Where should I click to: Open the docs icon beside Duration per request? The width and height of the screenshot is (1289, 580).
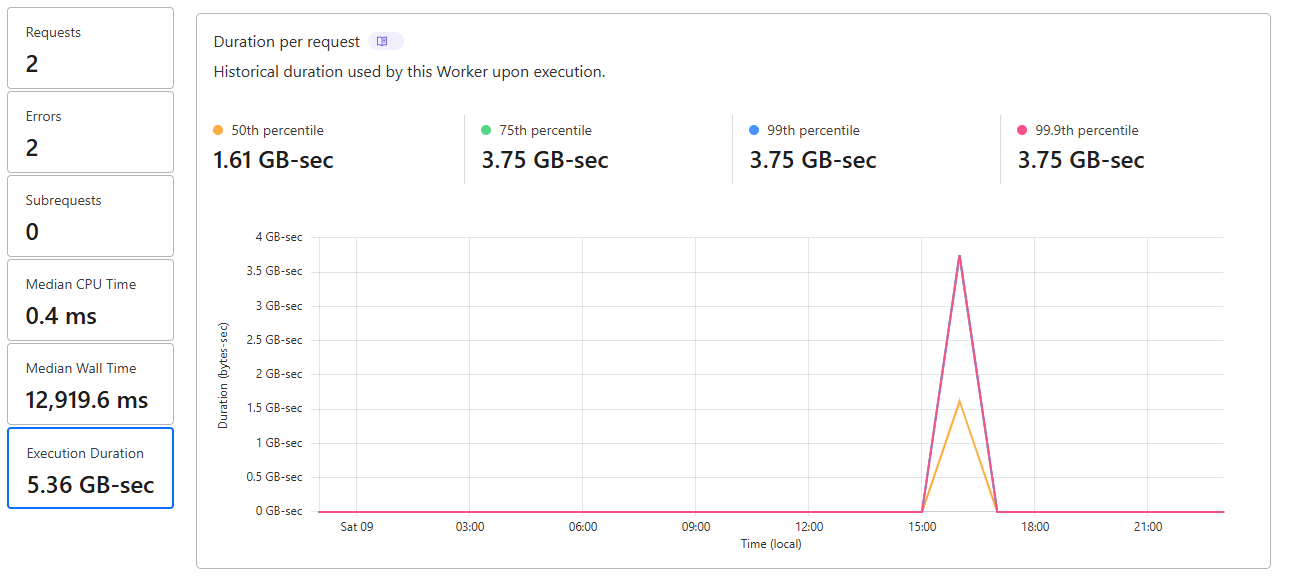point(385,41)
